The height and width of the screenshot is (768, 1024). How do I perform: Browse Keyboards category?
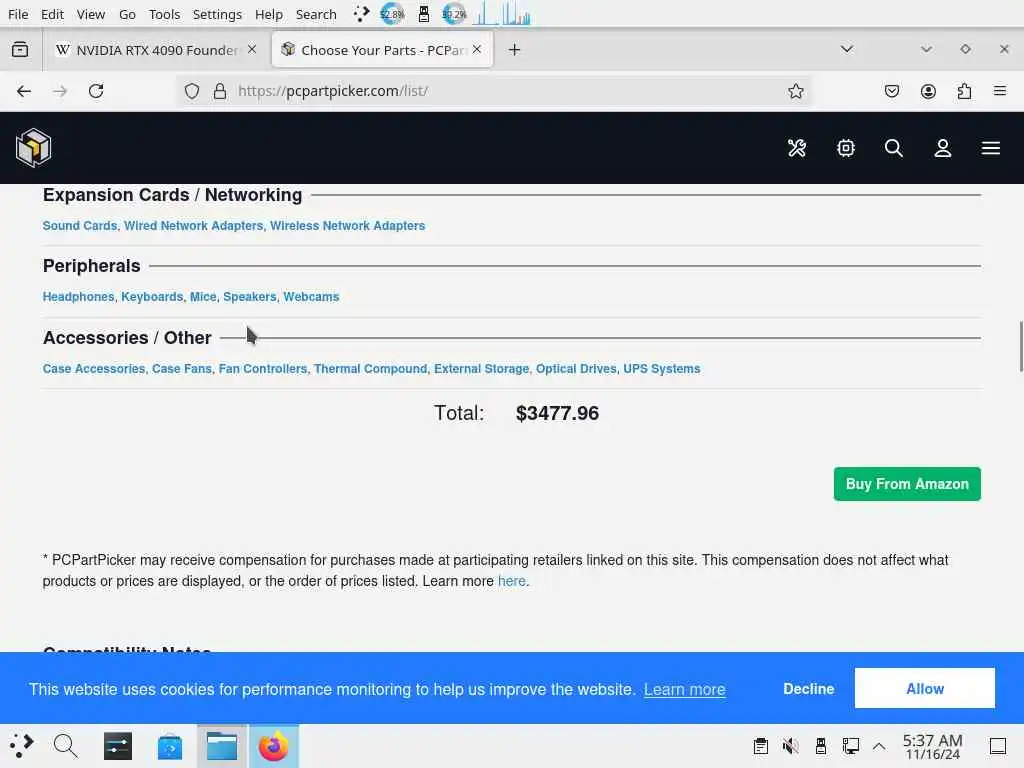[152, 297]
